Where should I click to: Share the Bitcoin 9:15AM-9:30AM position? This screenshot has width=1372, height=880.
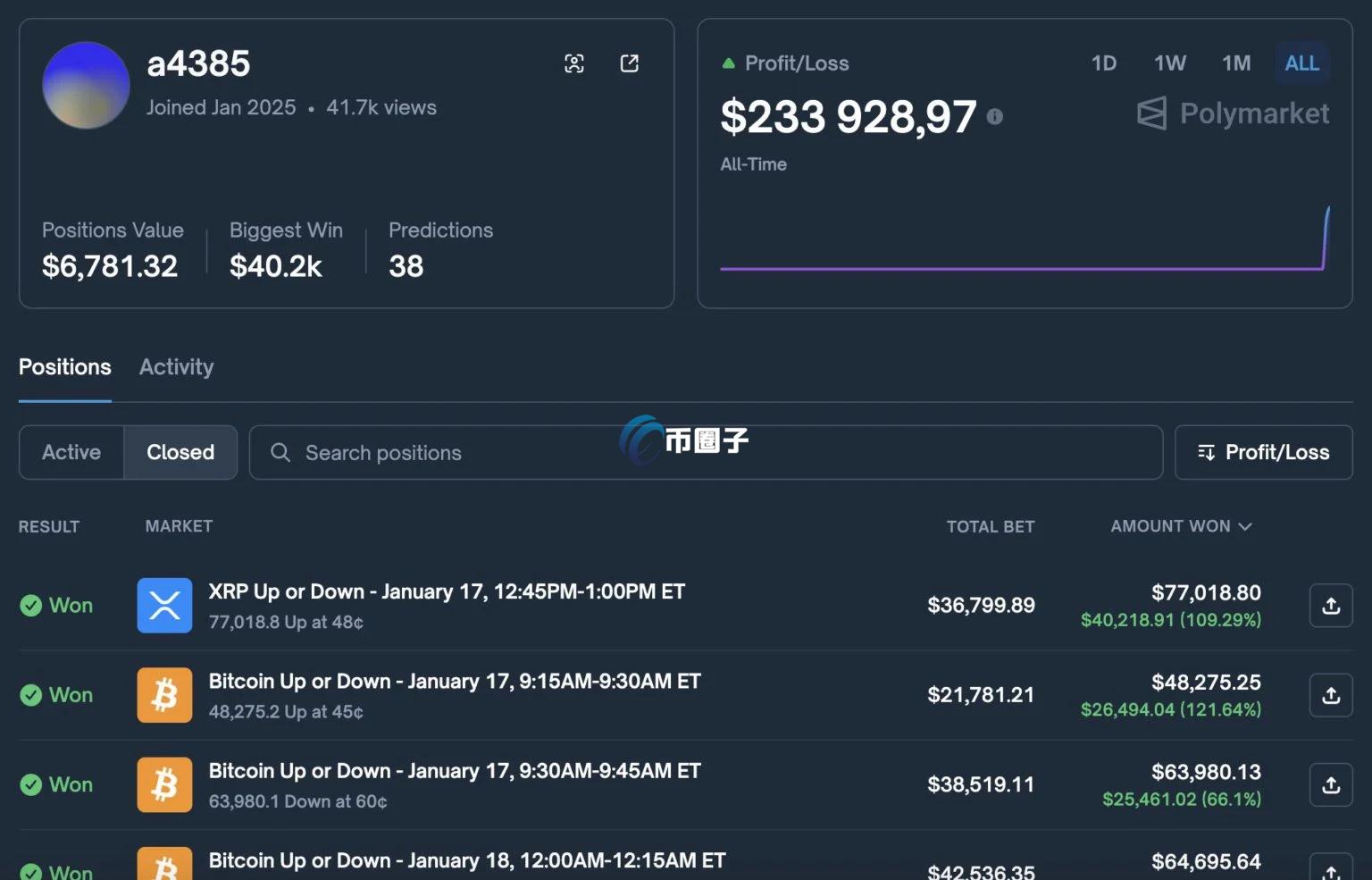click(1331, 695)
